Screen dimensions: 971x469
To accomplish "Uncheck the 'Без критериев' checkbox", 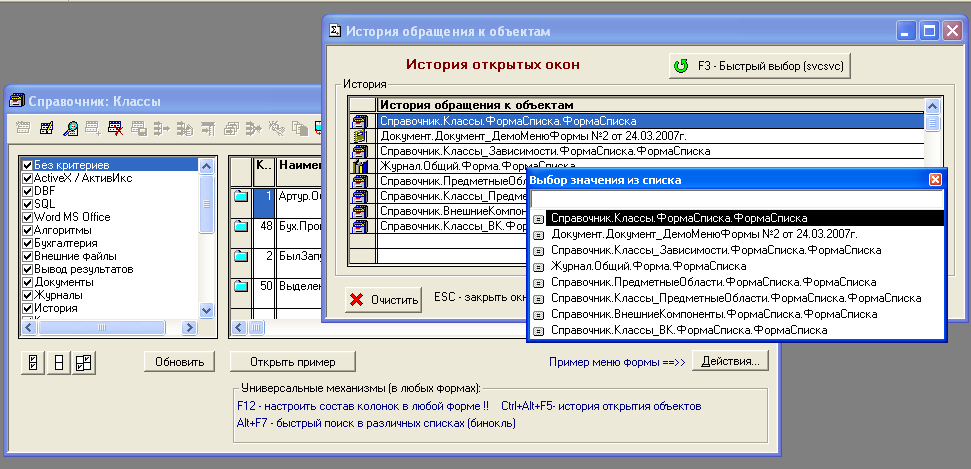I will click(27, 165).
